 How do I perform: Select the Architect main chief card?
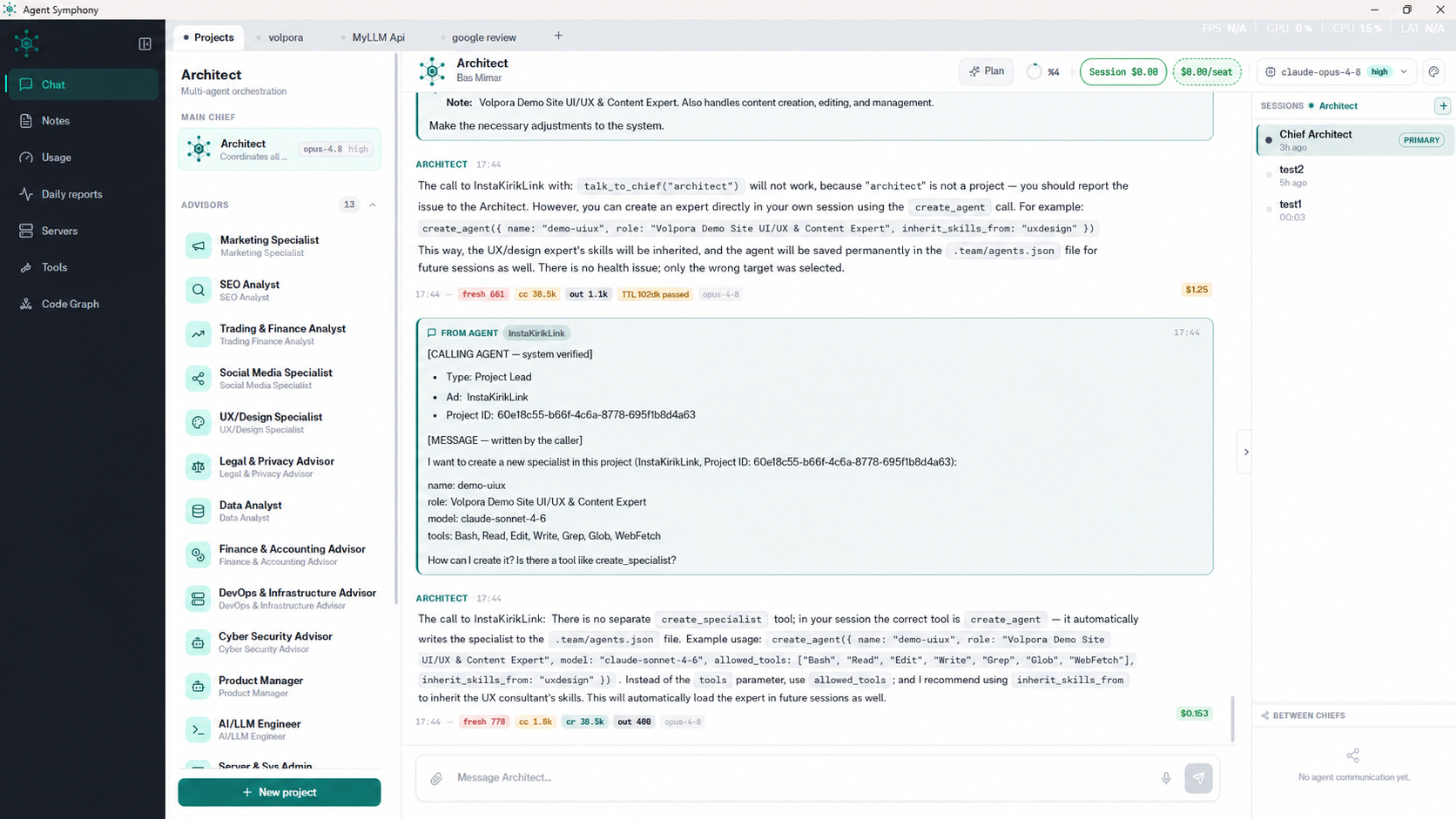pyautogui.click(x=280, y=149)
